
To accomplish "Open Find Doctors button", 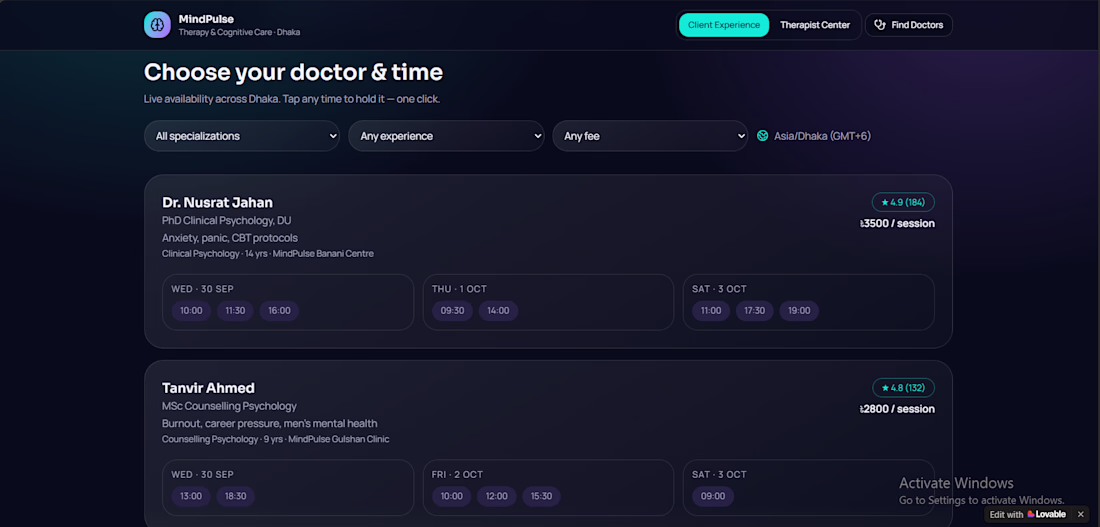I will tap(908, 25).
